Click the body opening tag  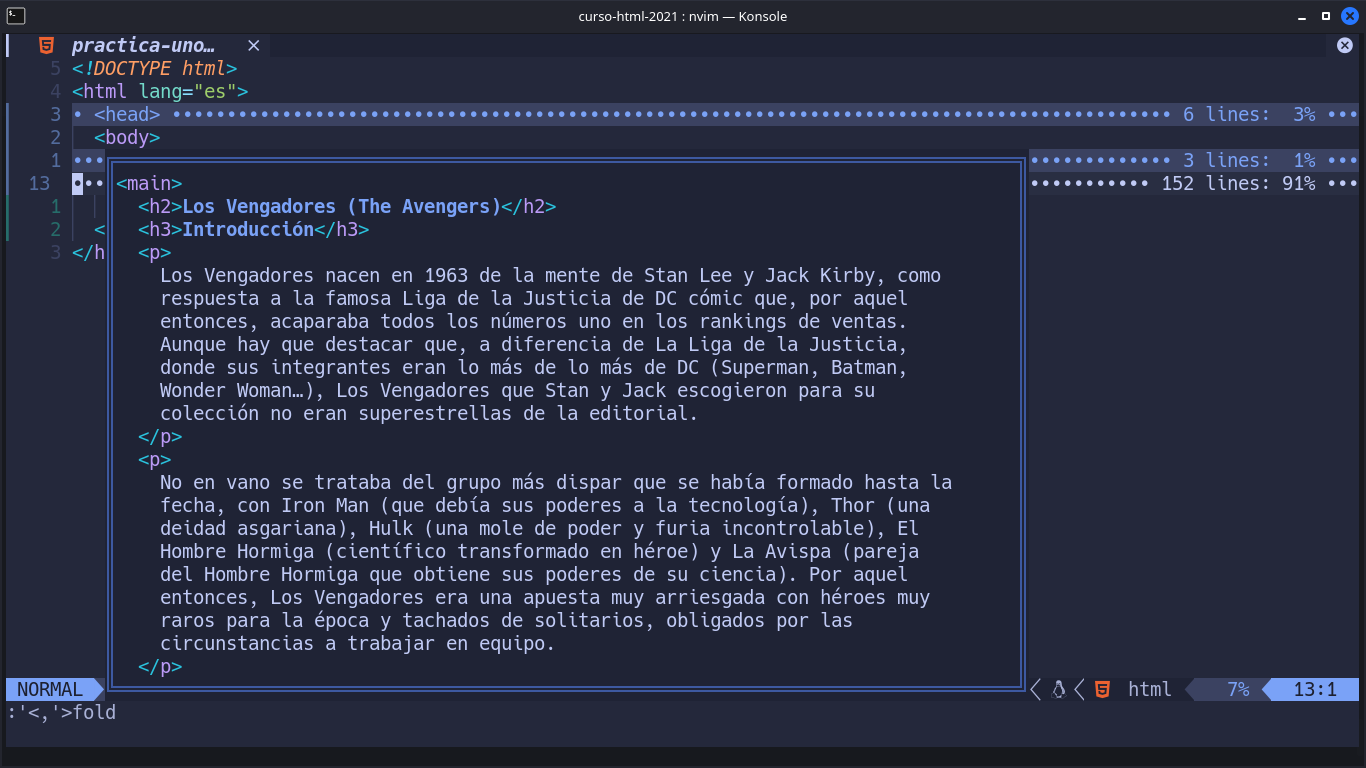click(x=127, y=138)
